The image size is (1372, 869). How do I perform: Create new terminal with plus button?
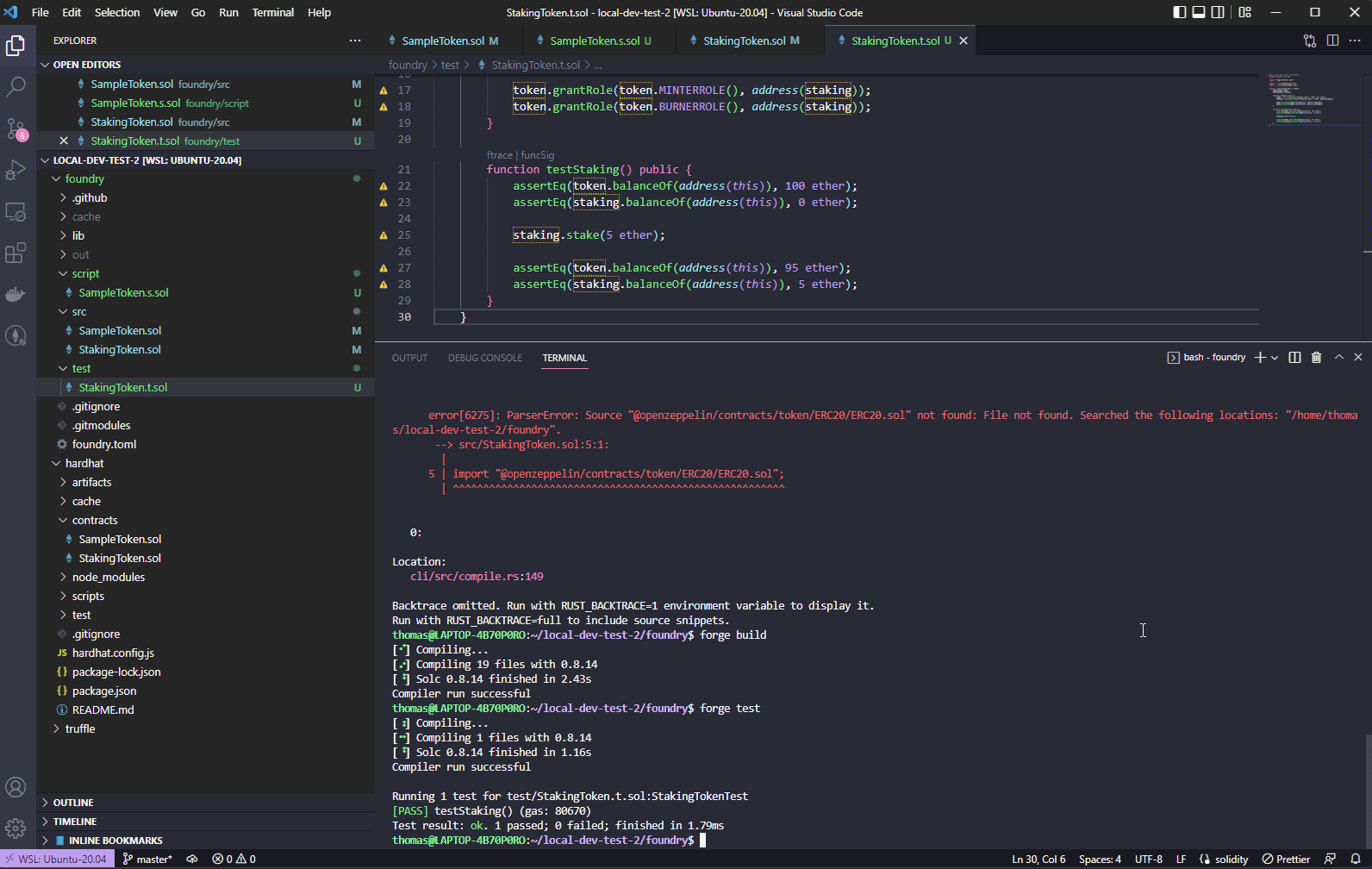[1260, 357]
